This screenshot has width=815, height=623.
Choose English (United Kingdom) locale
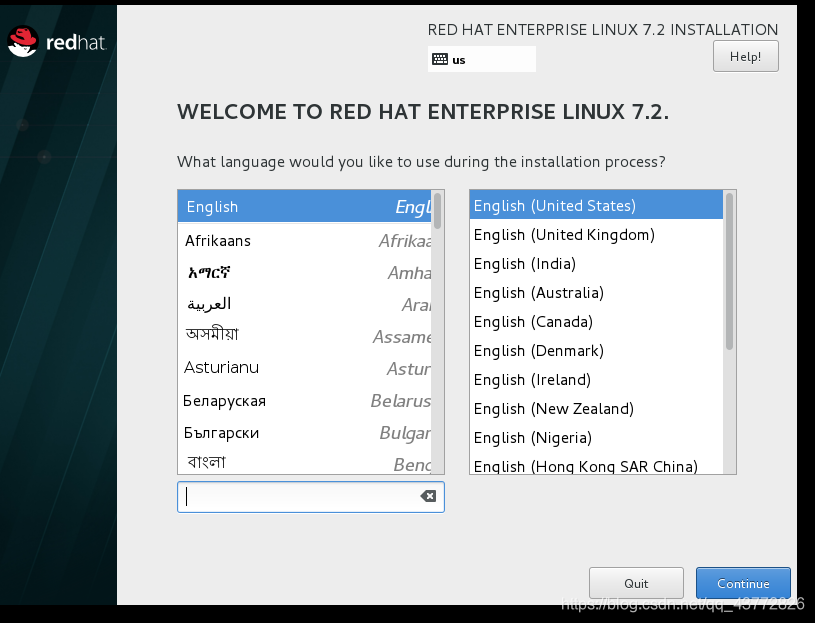coord(596,234)
